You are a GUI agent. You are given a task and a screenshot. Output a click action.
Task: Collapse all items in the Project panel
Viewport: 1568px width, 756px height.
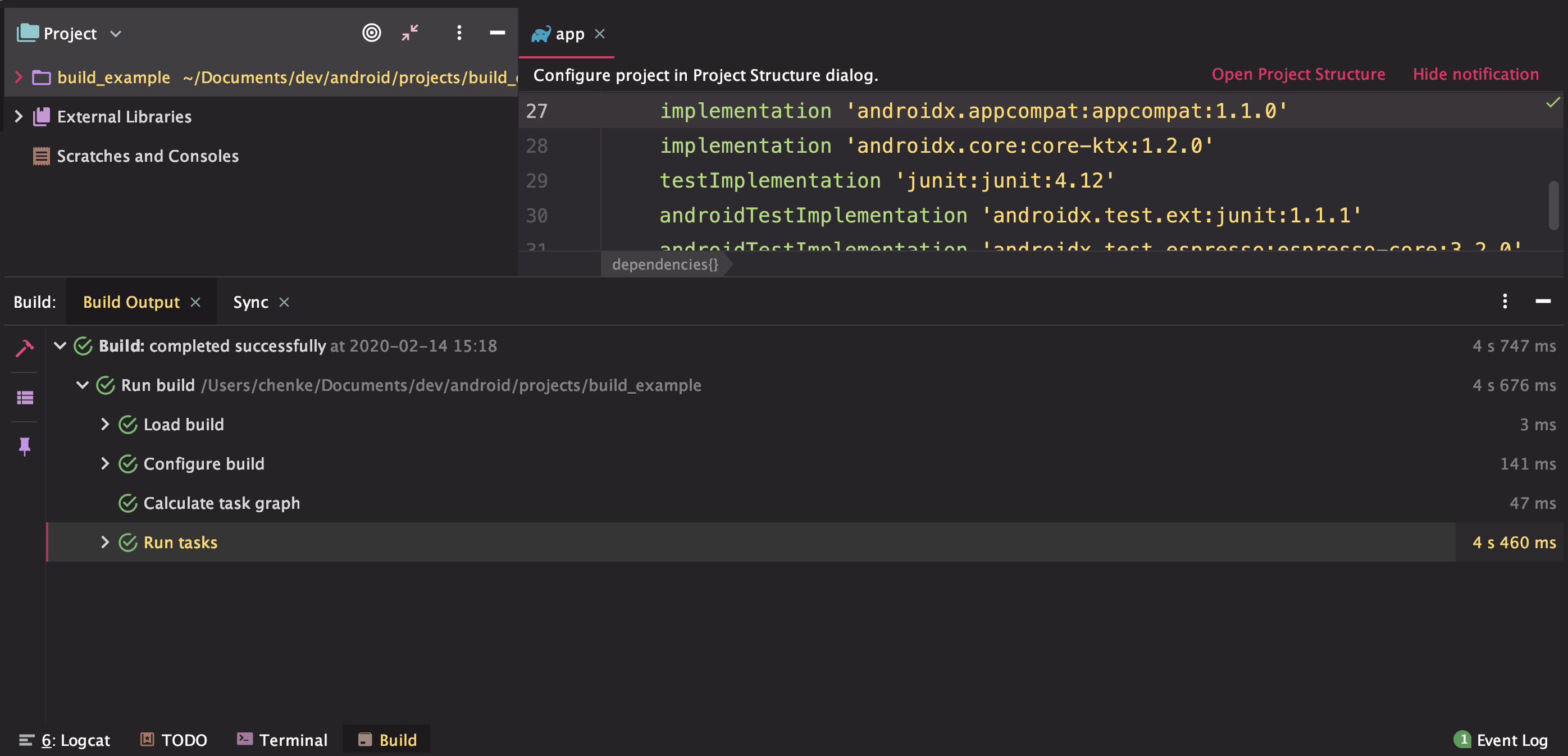[x=411, y=32]
